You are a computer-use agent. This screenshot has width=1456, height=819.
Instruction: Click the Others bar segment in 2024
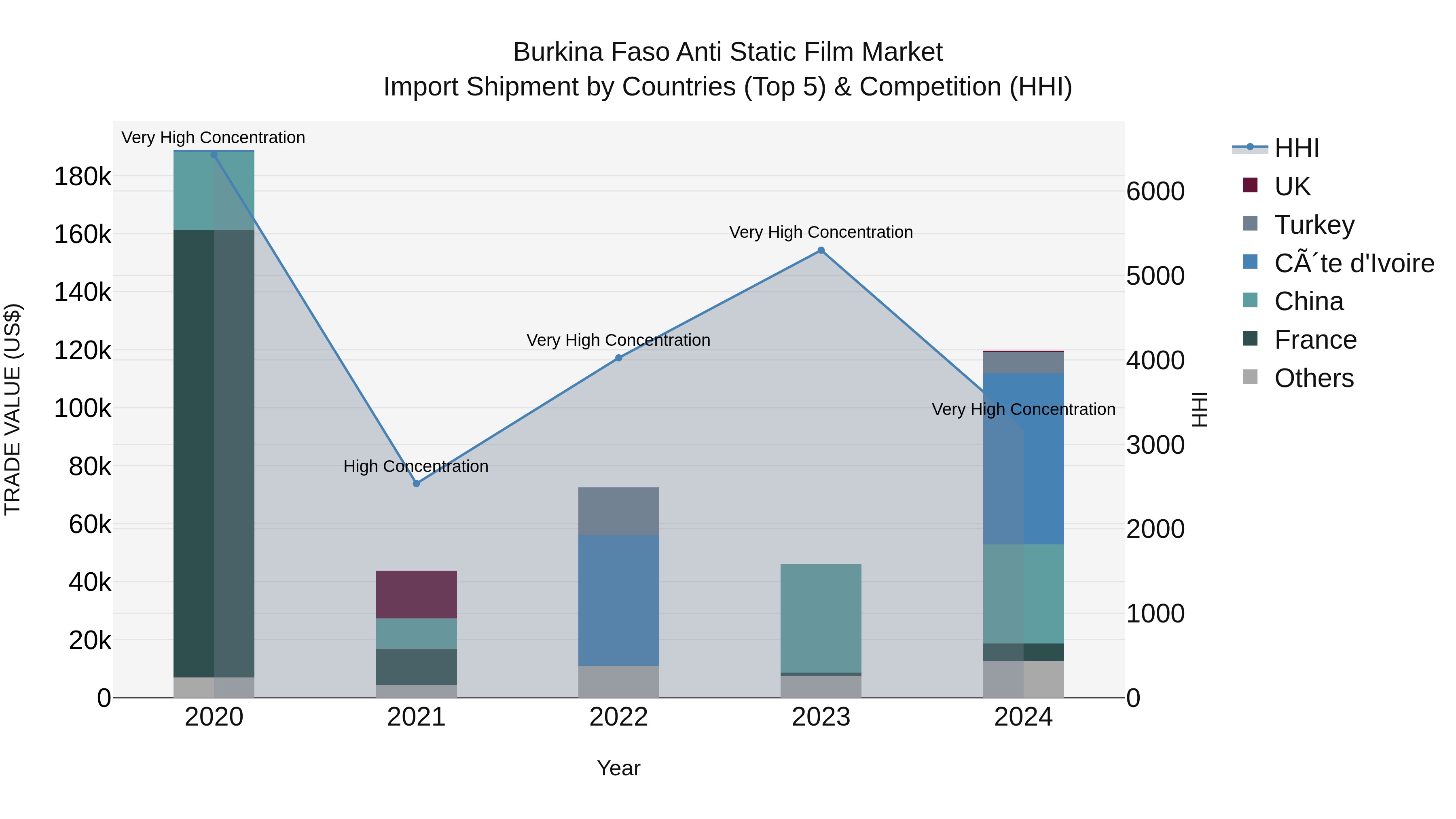[x=1024, y=679]
